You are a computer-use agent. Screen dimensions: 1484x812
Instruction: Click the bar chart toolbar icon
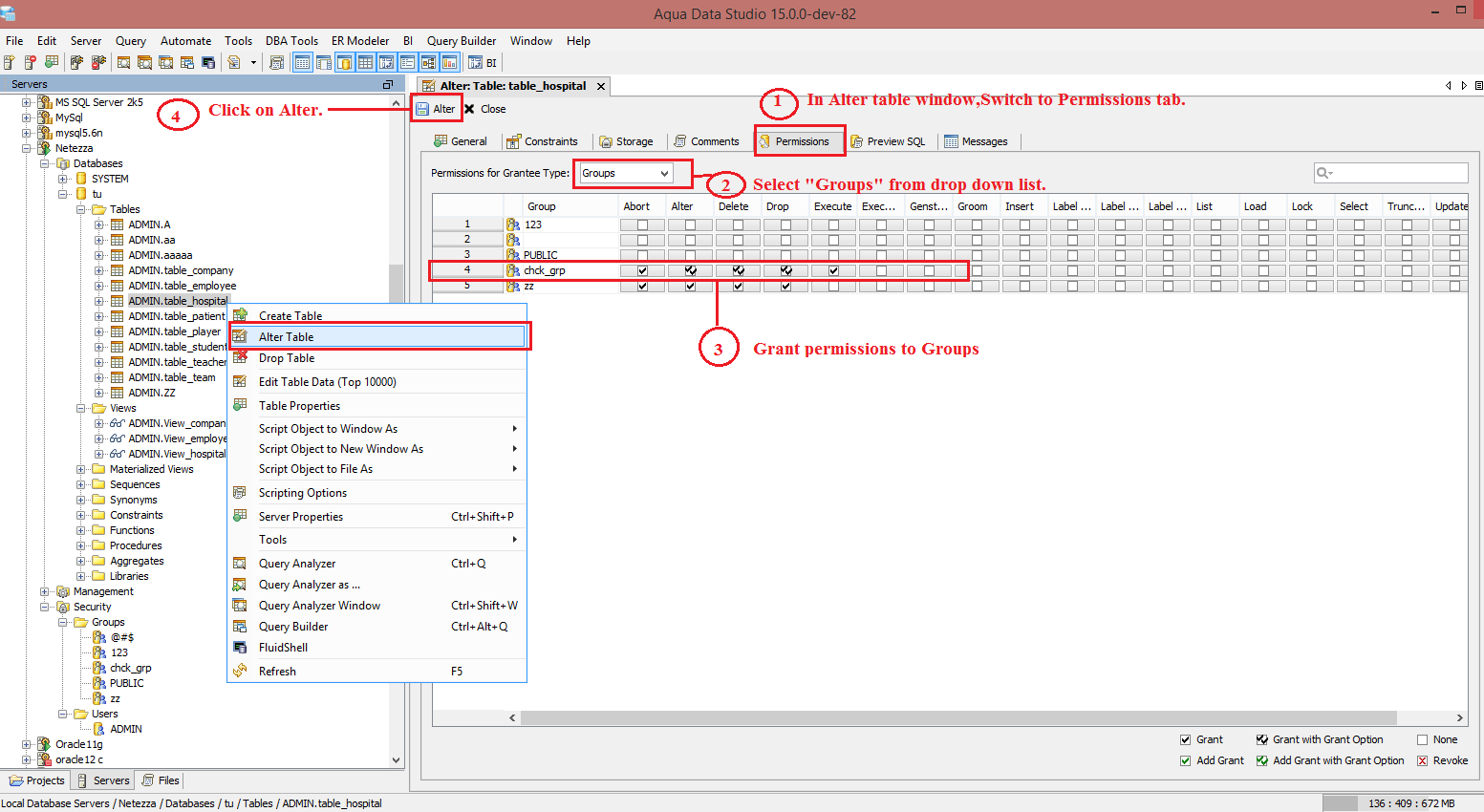click(x=449, y=63)
